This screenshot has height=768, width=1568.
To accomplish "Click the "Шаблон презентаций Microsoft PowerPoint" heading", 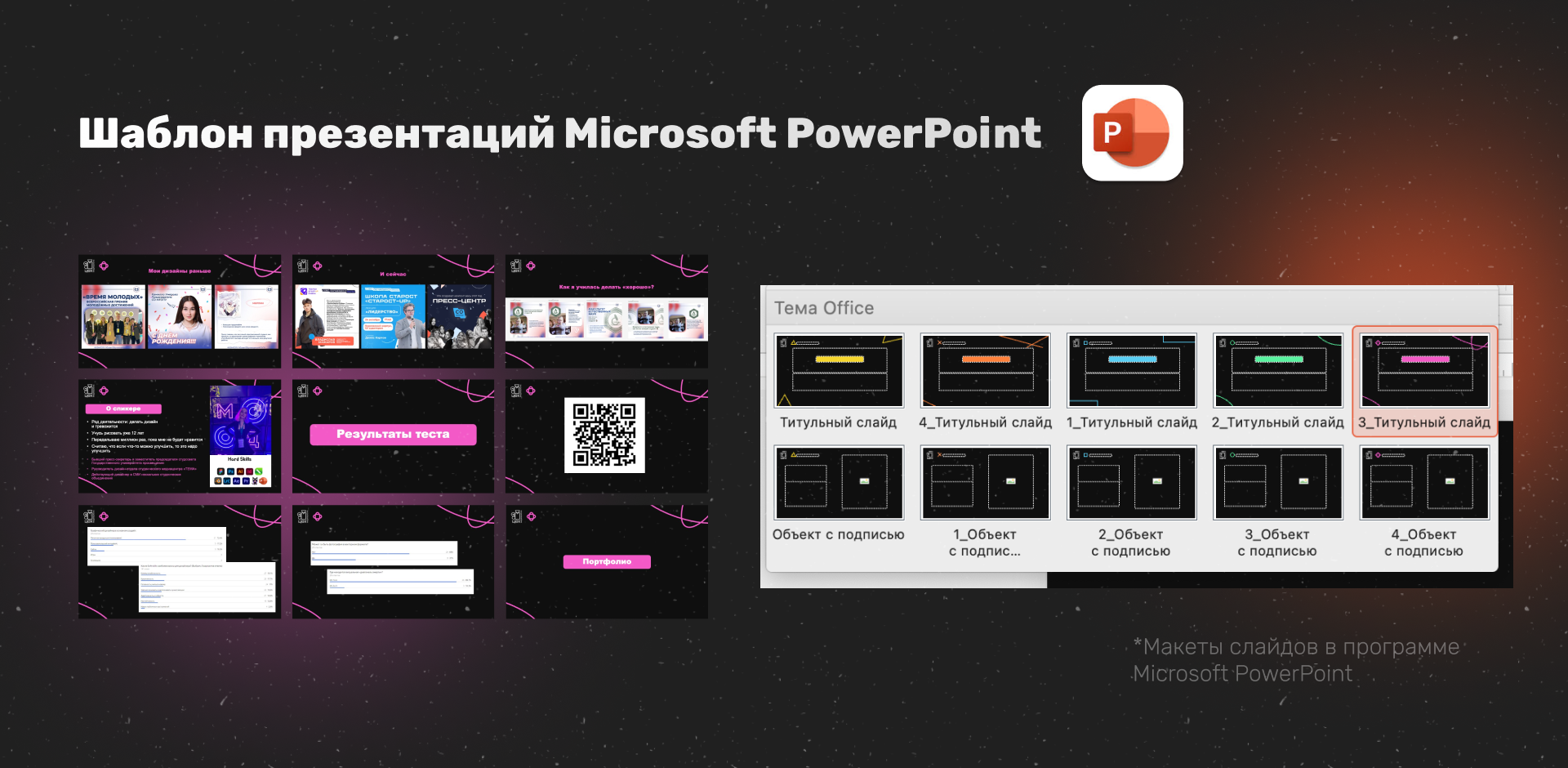I will [560, 133].
